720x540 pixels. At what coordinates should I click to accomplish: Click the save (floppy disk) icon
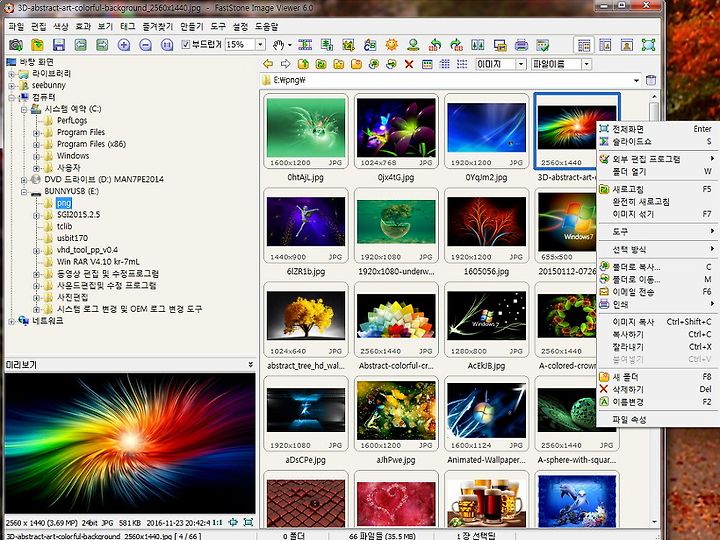coord(59,45)
